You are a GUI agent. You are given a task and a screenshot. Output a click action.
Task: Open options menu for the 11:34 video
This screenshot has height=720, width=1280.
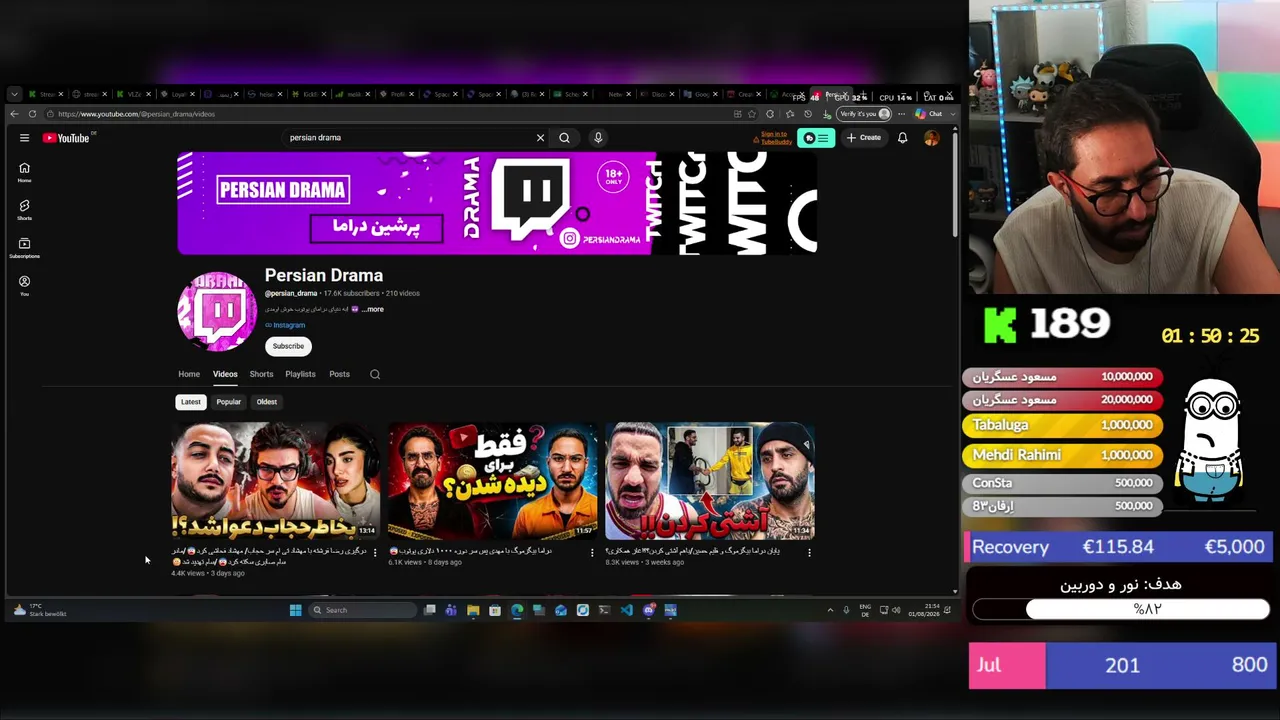809,552
